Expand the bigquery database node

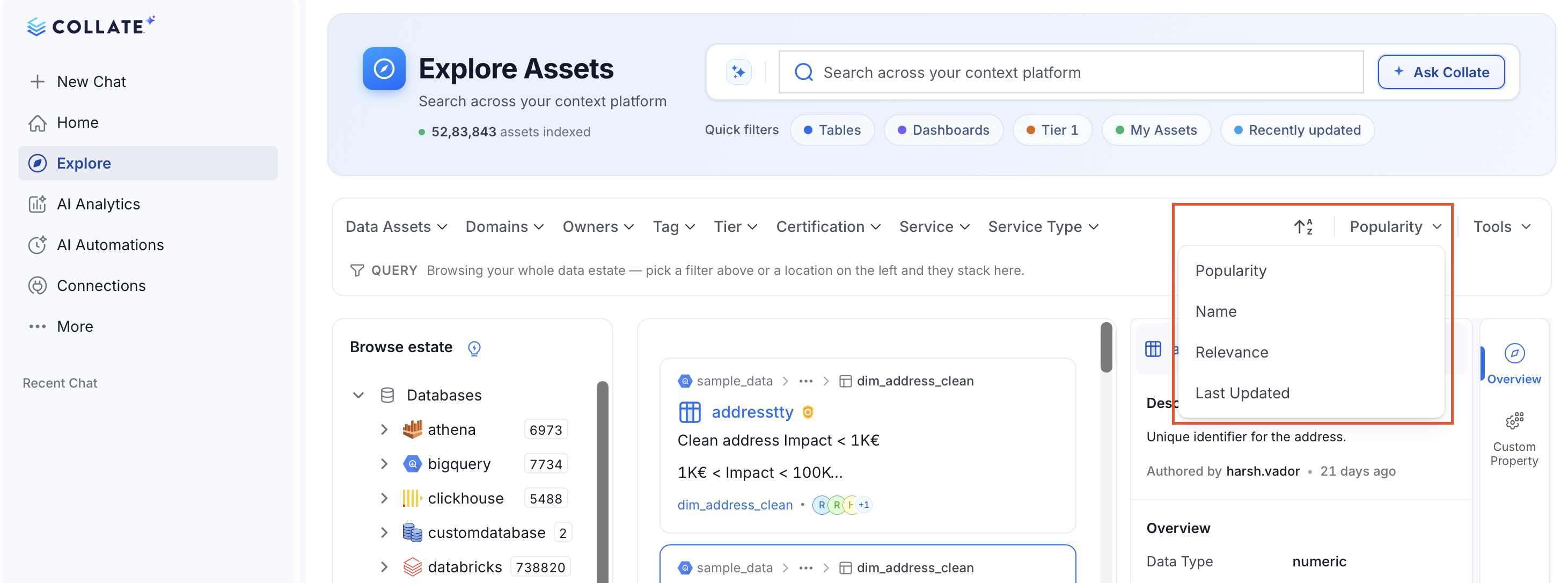pos(384,464)
